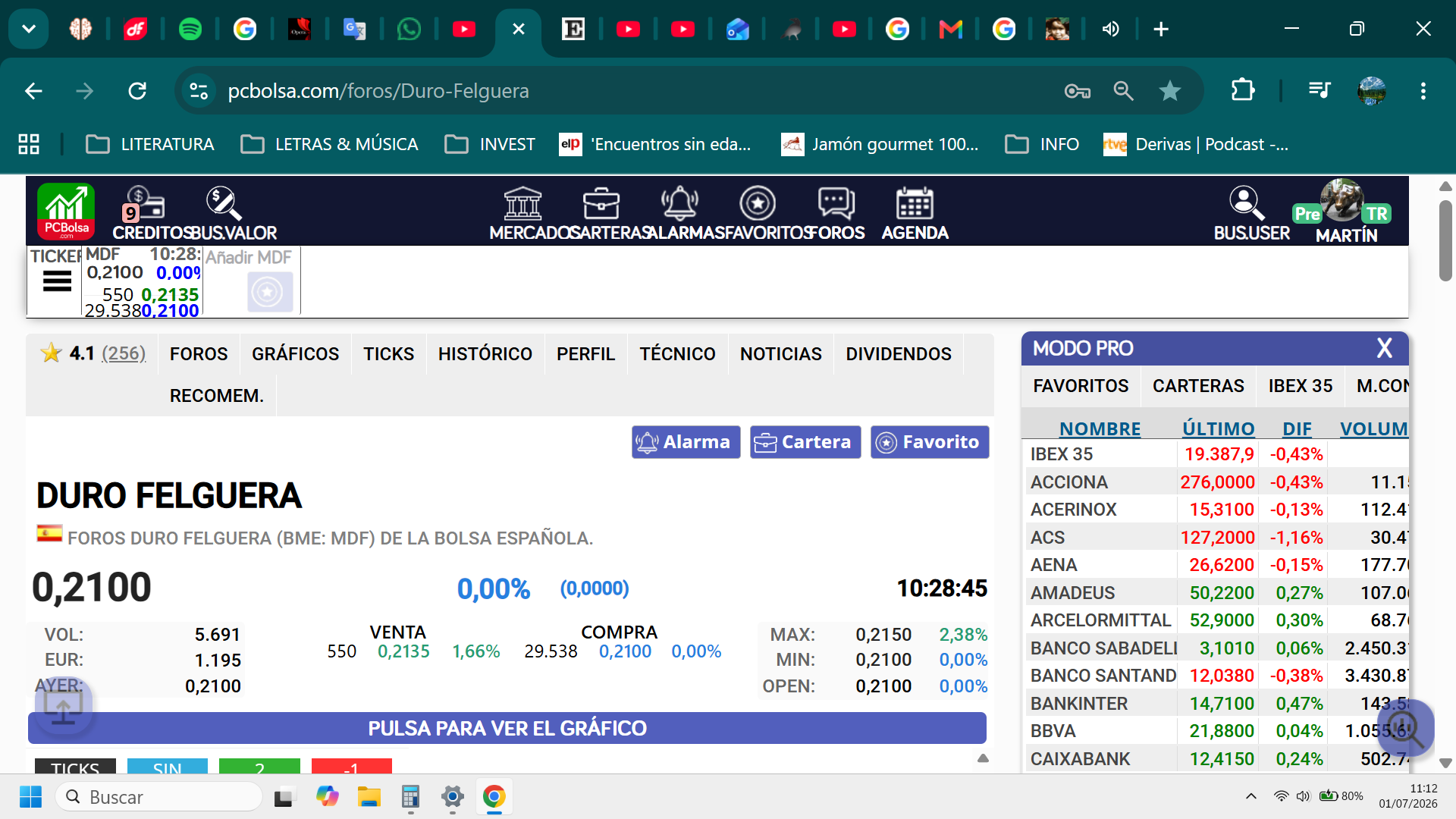
Task: Collapse the ticks panel with up arrow
Action: pos(983,758)
